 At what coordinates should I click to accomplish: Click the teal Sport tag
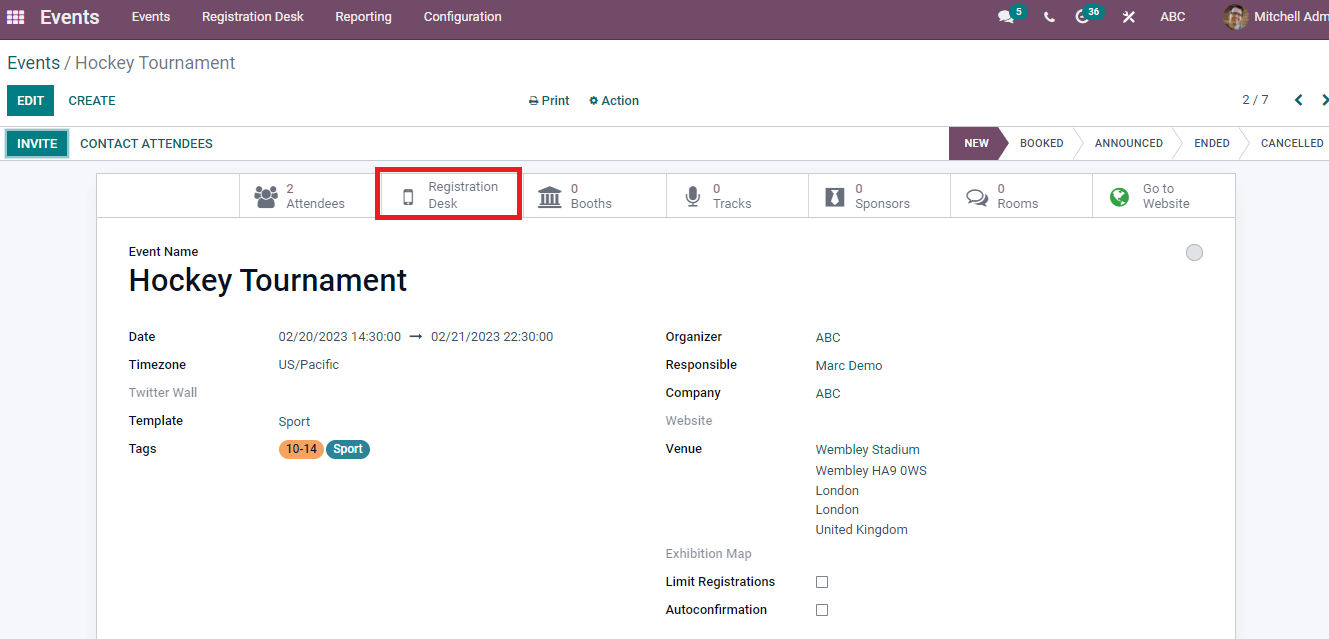(x=348, y=449)
